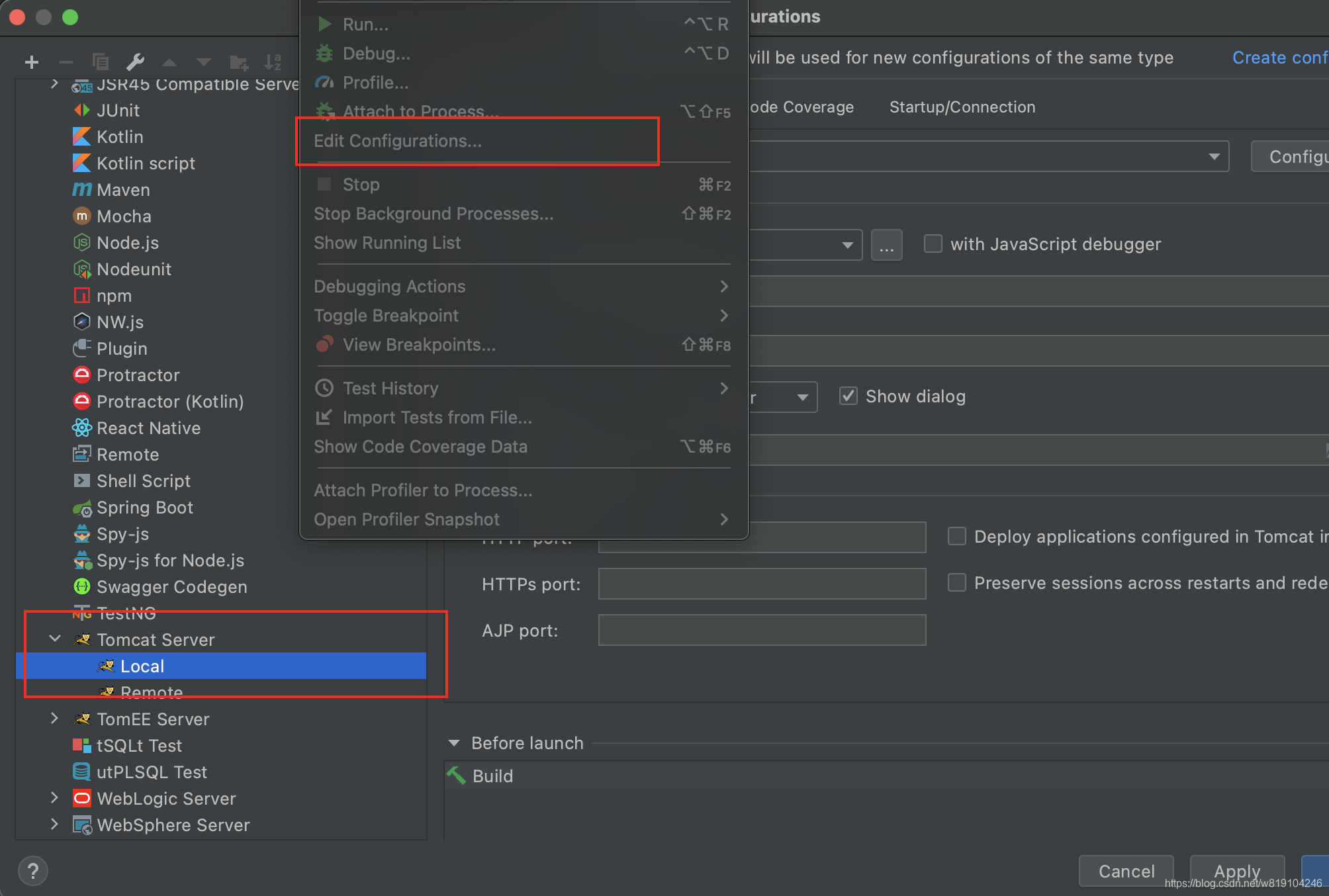
Task: Expand the TomEE Server tree node
Action: point(55,719)
